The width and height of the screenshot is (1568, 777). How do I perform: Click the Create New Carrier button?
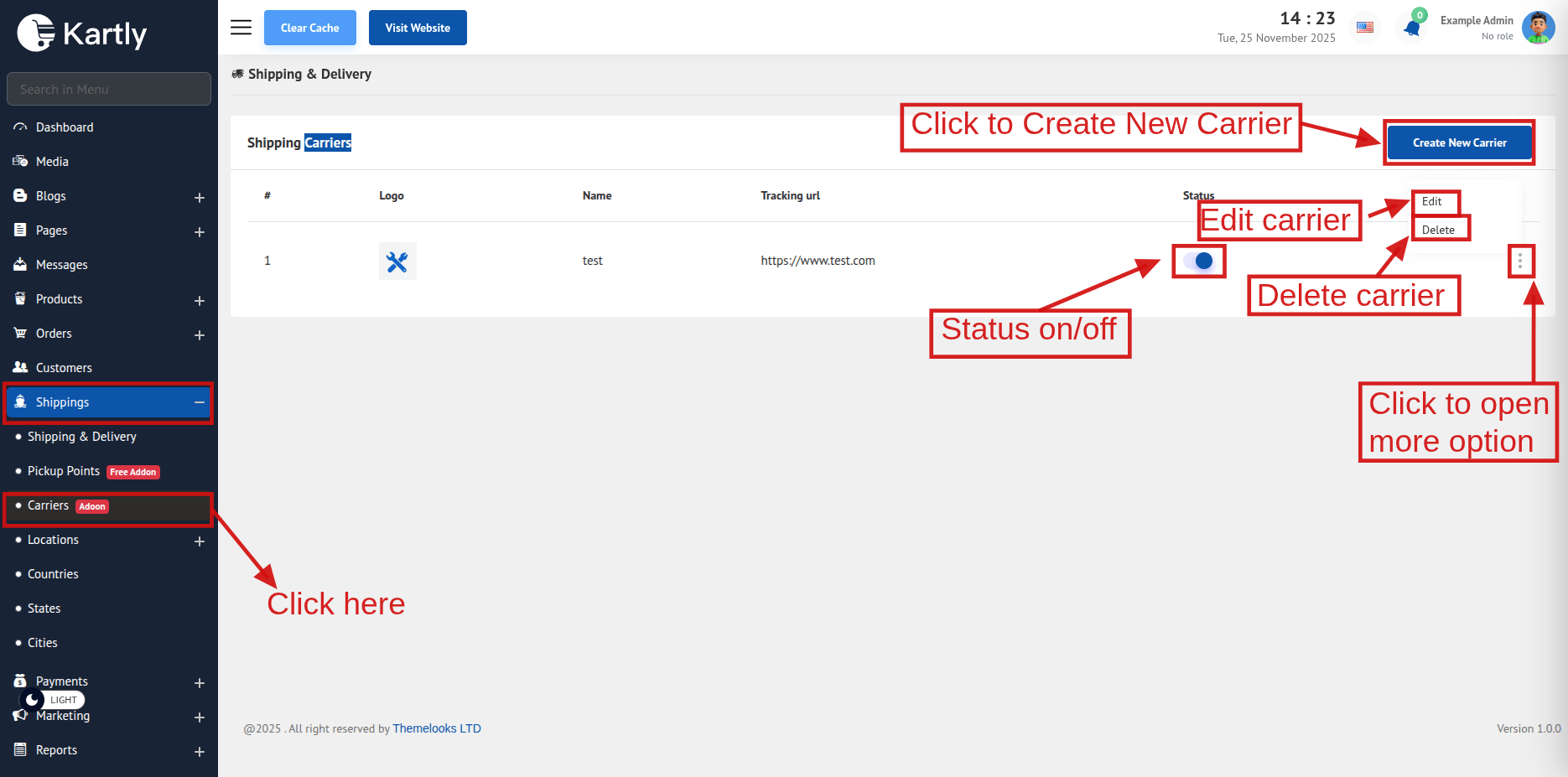tap(1459, 142)
